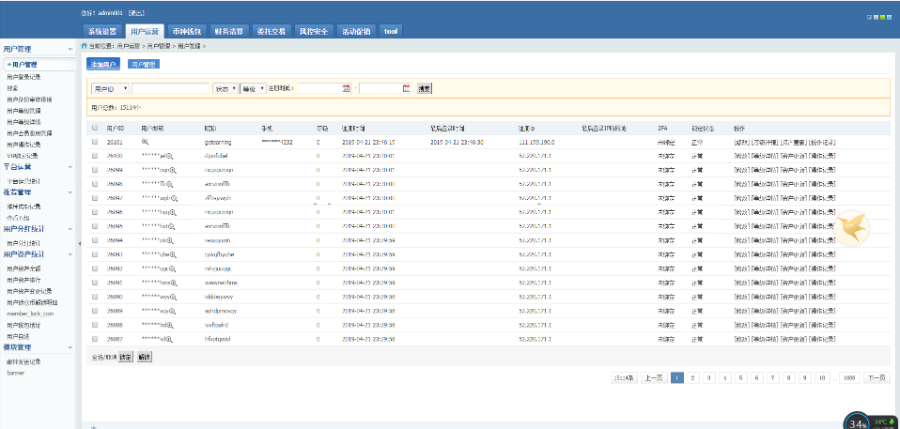The height and width of the screenshot is (429, 900).
Task: Collapse the 用户管理 sidebar section
Action: click(69, 49)
